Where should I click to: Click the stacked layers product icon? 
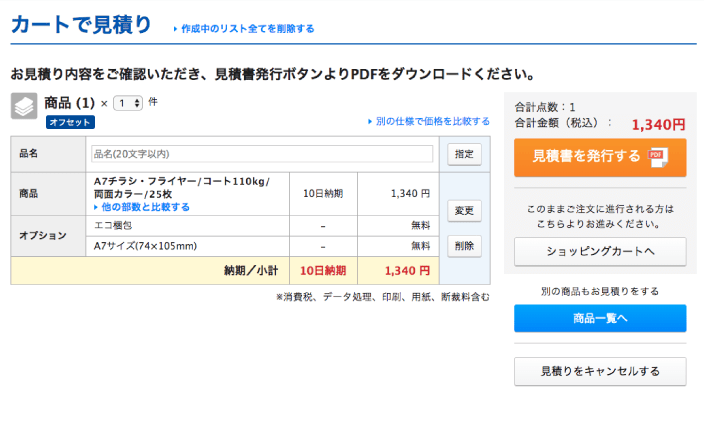pyautogui.click(x=24, y=106)
